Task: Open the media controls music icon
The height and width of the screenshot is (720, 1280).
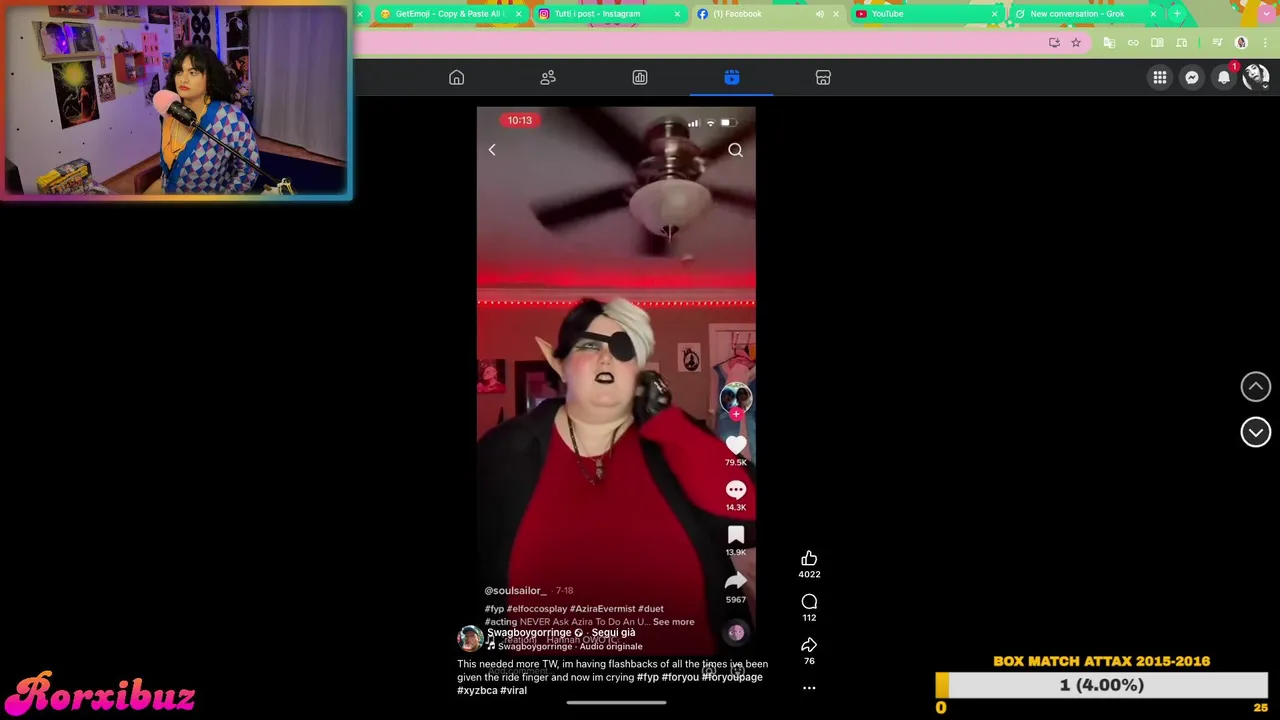Action: (x=1217, y=42)
